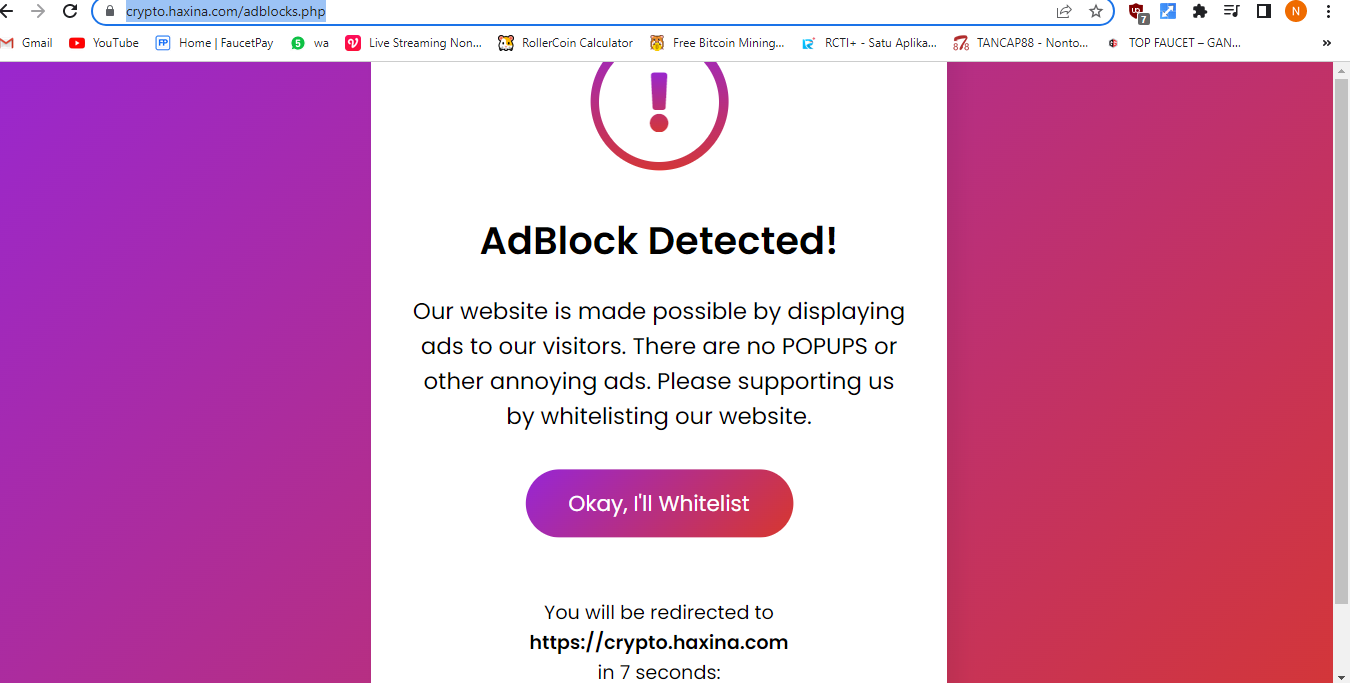Open the Extensions puzzle piece menu
Screen dimensions: 1350x683
coord(1199,12)
